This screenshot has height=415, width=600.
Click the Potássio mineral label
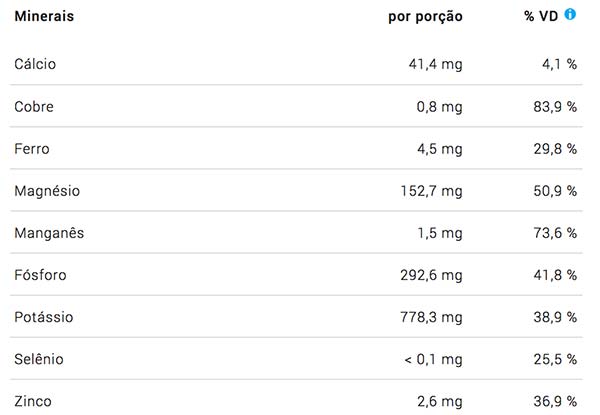(44, 317)
